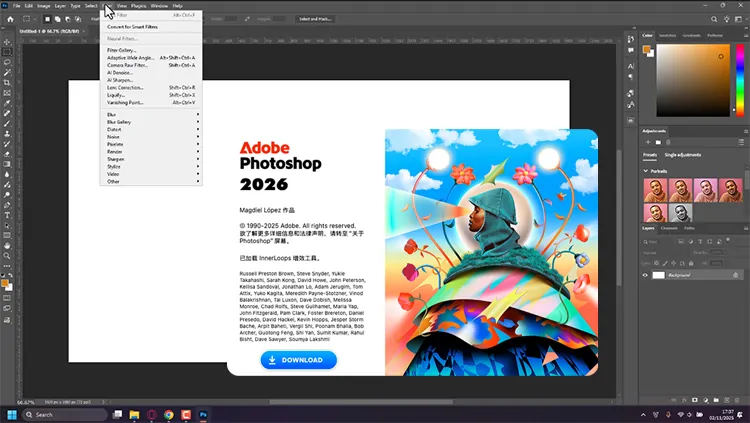Select the Clone Stamp tool
This screenshot has width=750, height=423.
(7, 134)
